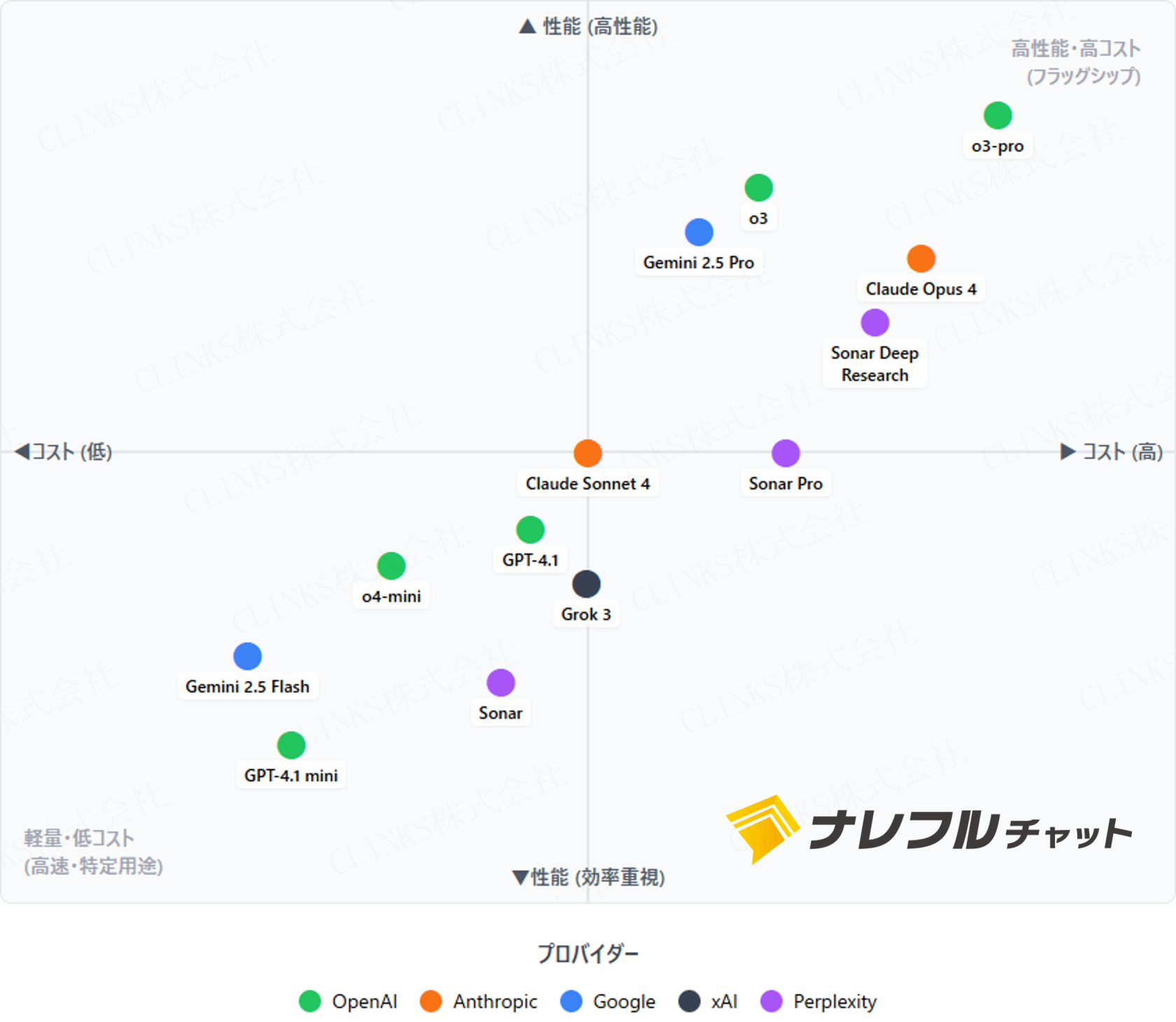1176x1022 pixels.
Task: Click the xAI legend color swatch
Action: click(689, 1002)
